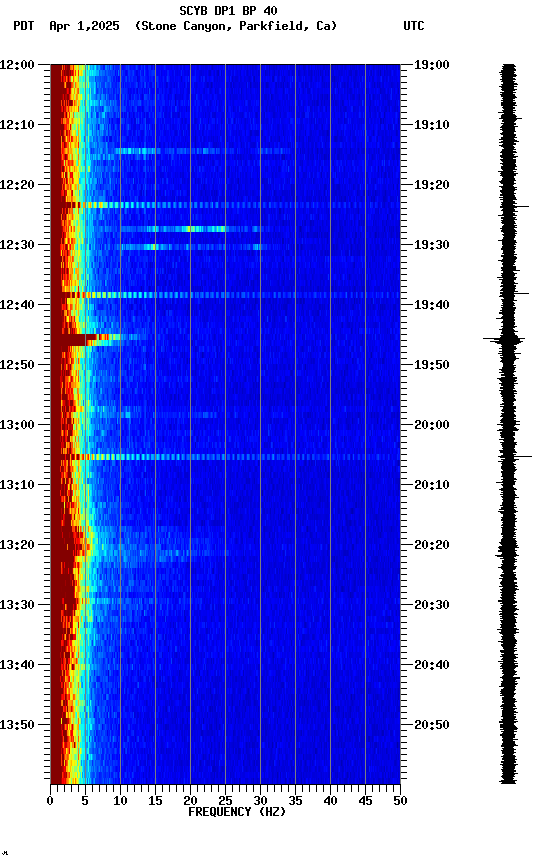Click the broadband event streak near 13:05
The width and height of the screenshot is (552, 864).
coord(225,457)
